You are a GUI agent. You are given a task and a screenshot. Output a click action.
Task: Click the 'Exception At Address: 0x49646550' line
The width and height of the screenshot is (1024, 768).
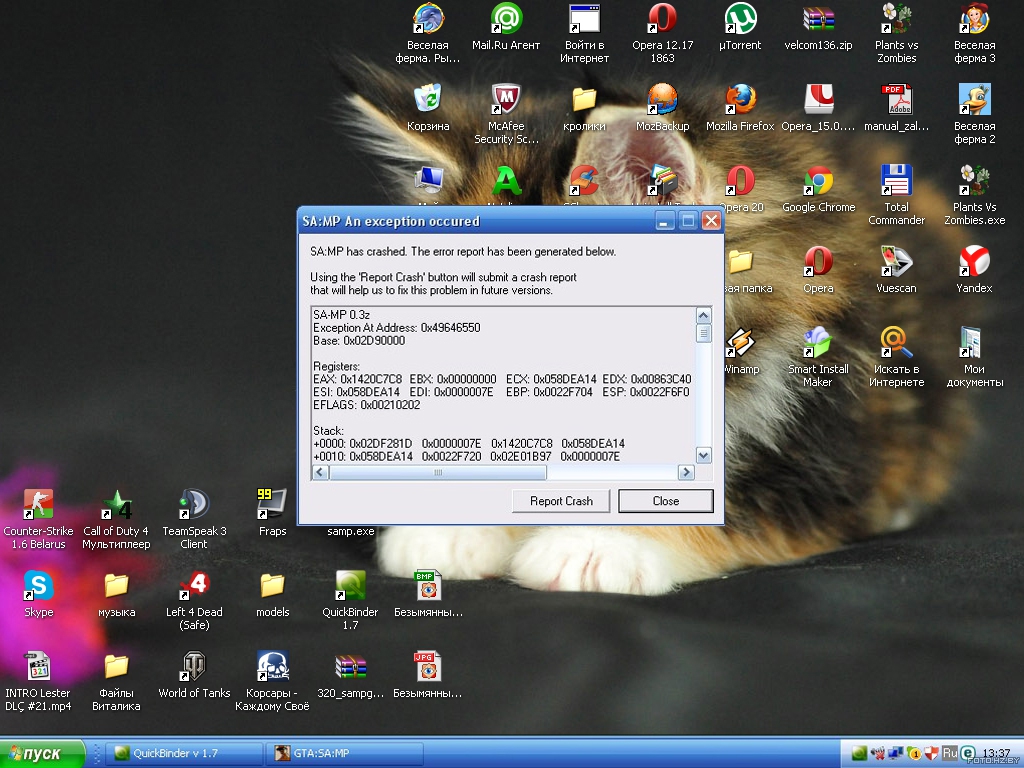tap(396, 328)
